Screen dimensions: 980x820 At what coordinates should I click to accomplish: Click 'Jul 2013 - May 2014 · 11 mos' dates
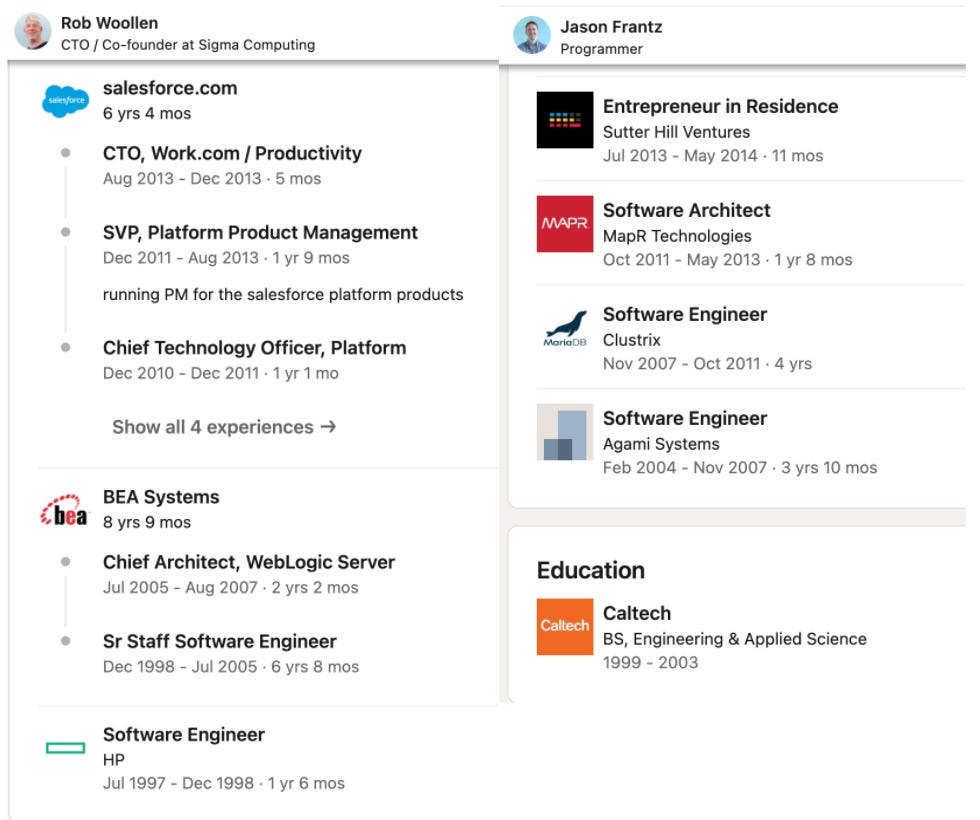pos(712,156)
